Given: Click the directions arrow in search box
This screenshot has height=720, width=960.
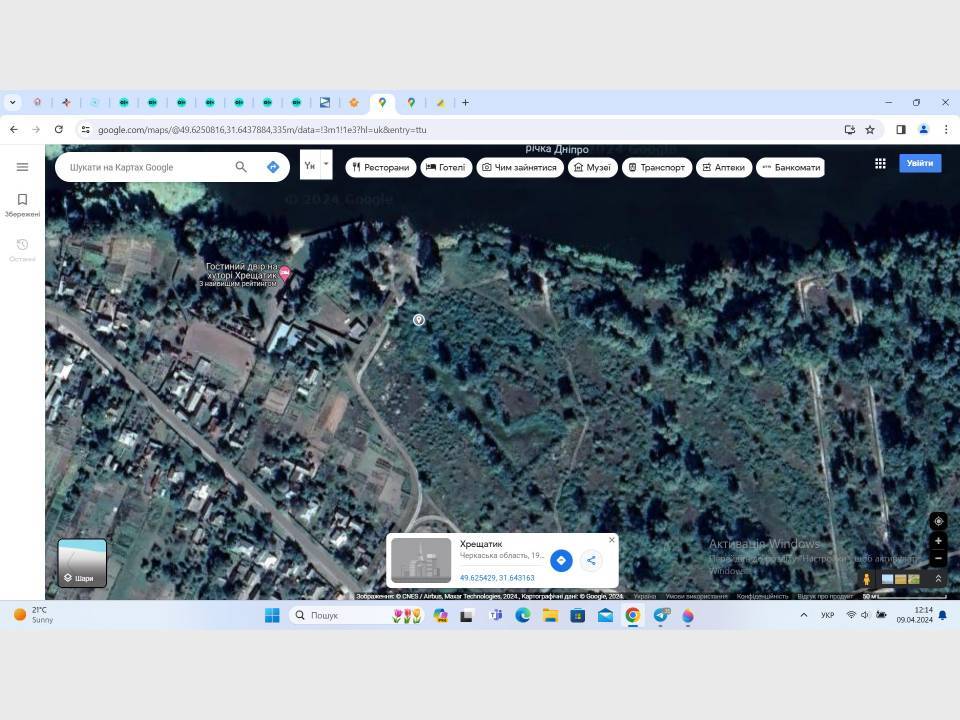Looking at the screenshot, I should (272, 167).
